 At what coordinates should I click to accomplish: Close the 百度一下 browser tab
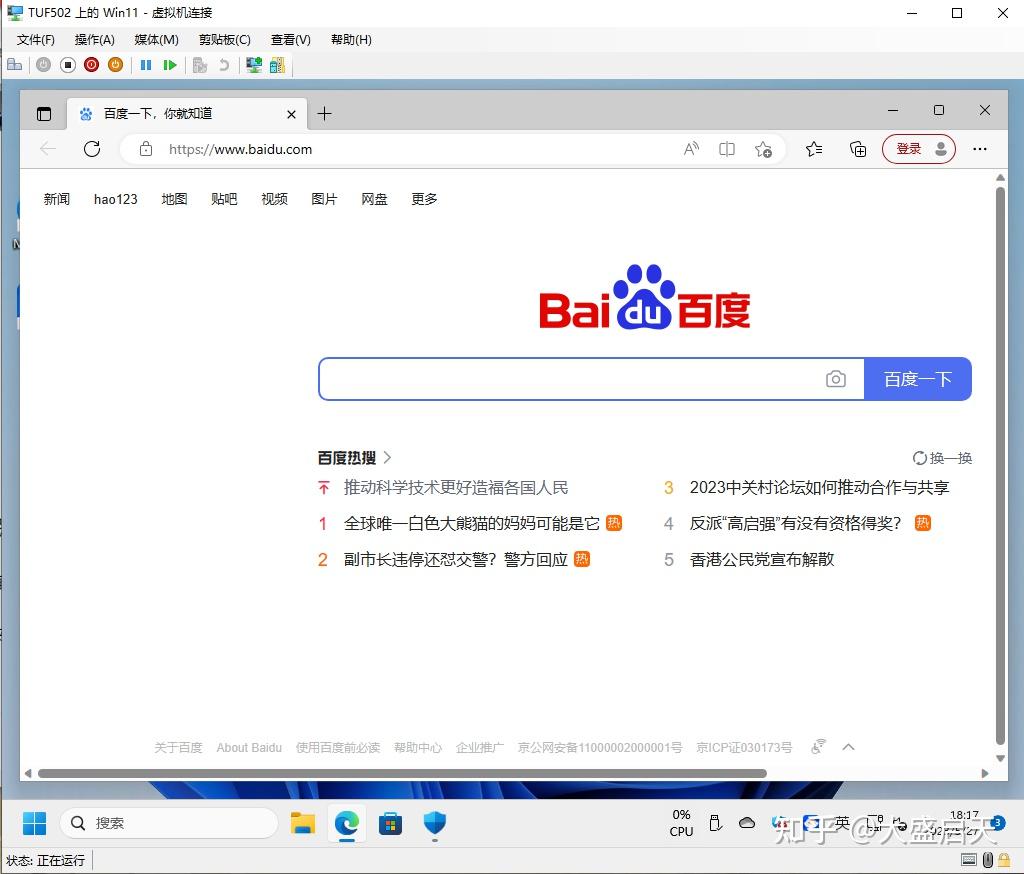click(x=291, y=114)
